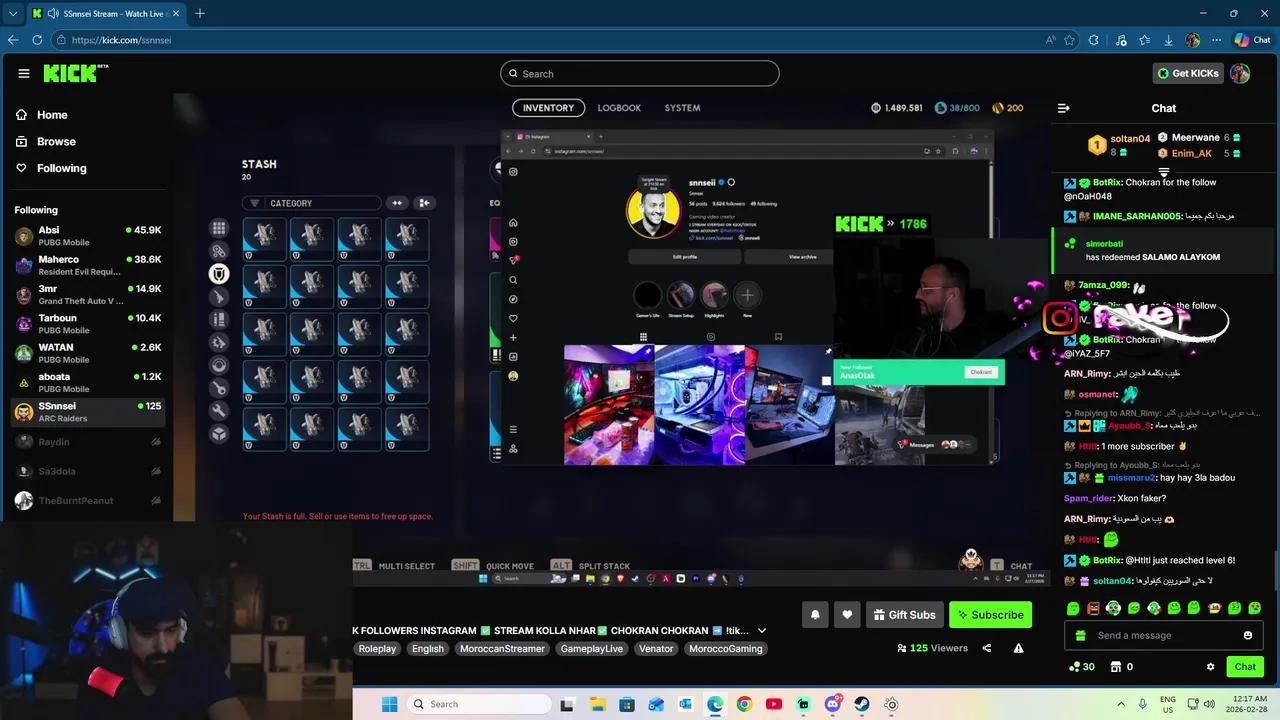Open Edge Settings and more menu

[x=1216, y=40]
